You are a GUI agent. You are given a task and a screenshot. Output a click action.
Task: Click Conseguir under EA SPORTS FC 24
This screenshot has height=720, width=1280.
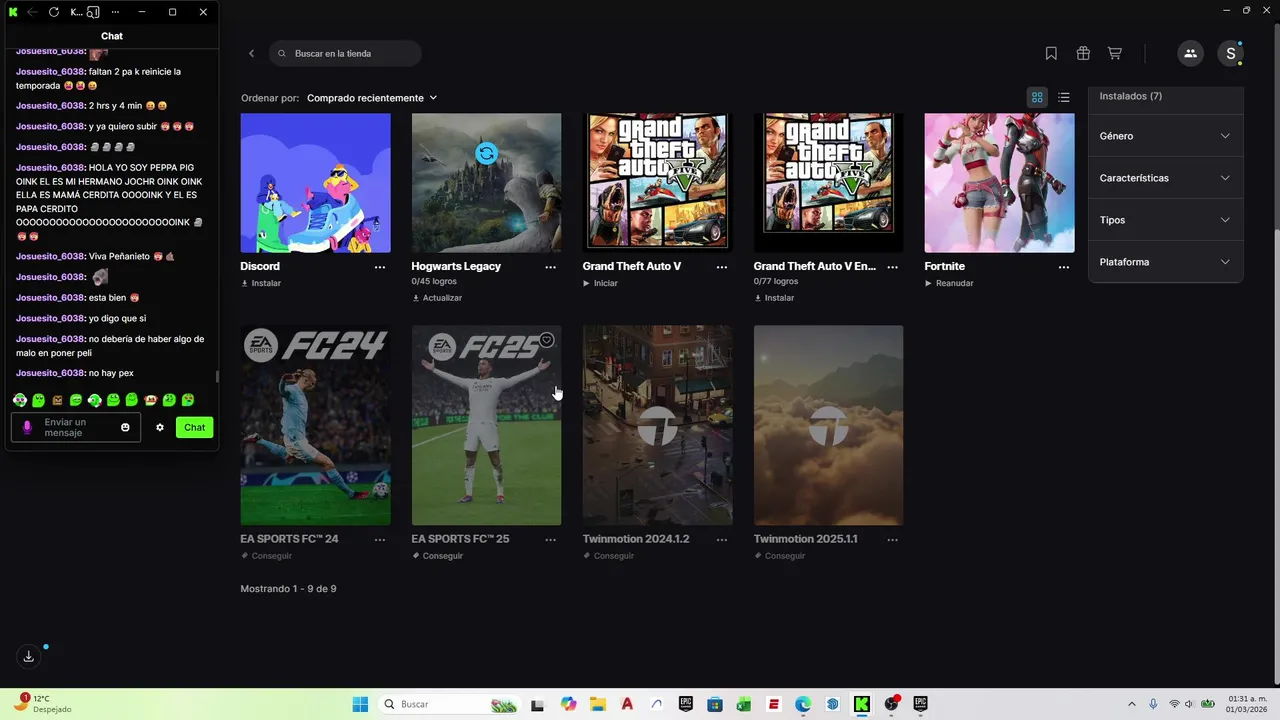click(x=266, y=556)
